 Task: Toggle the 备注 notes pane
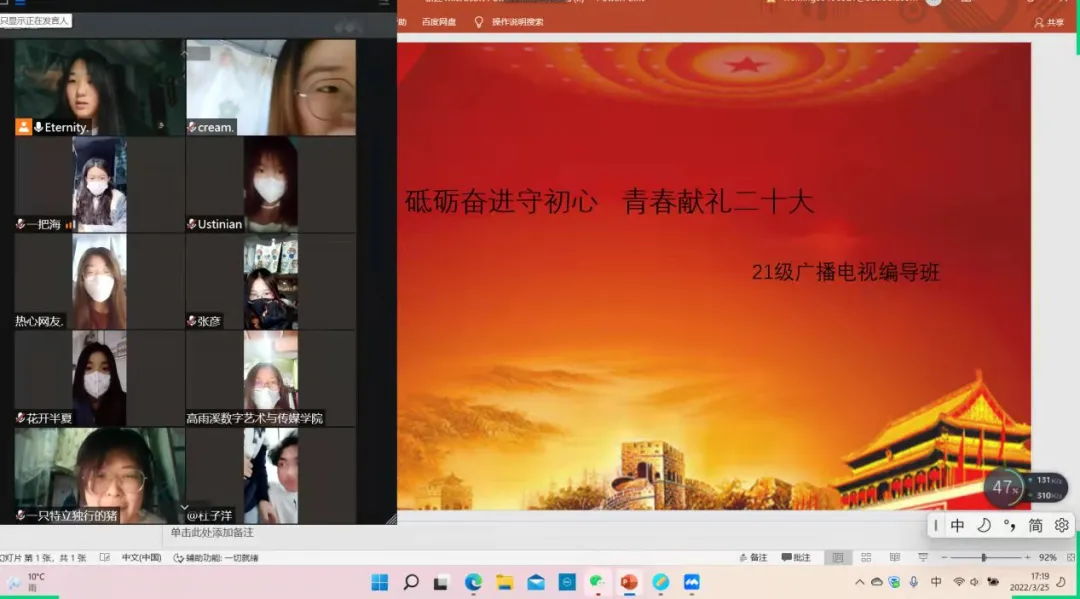(x=754, y=557)
